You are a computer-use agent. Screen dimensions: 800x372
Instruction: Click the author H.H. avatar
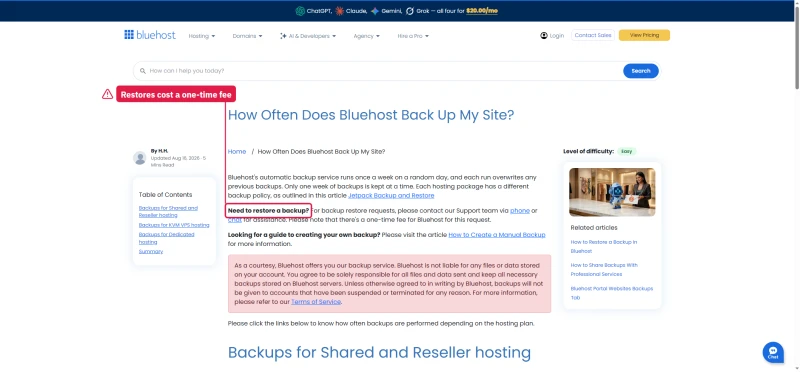coord(139,158)
